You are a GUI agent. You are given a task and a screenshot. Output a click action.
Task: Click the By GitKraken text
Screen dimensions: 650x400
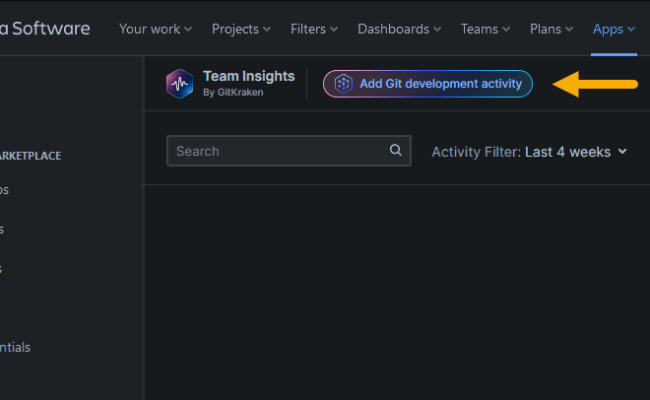coord(233,92)
